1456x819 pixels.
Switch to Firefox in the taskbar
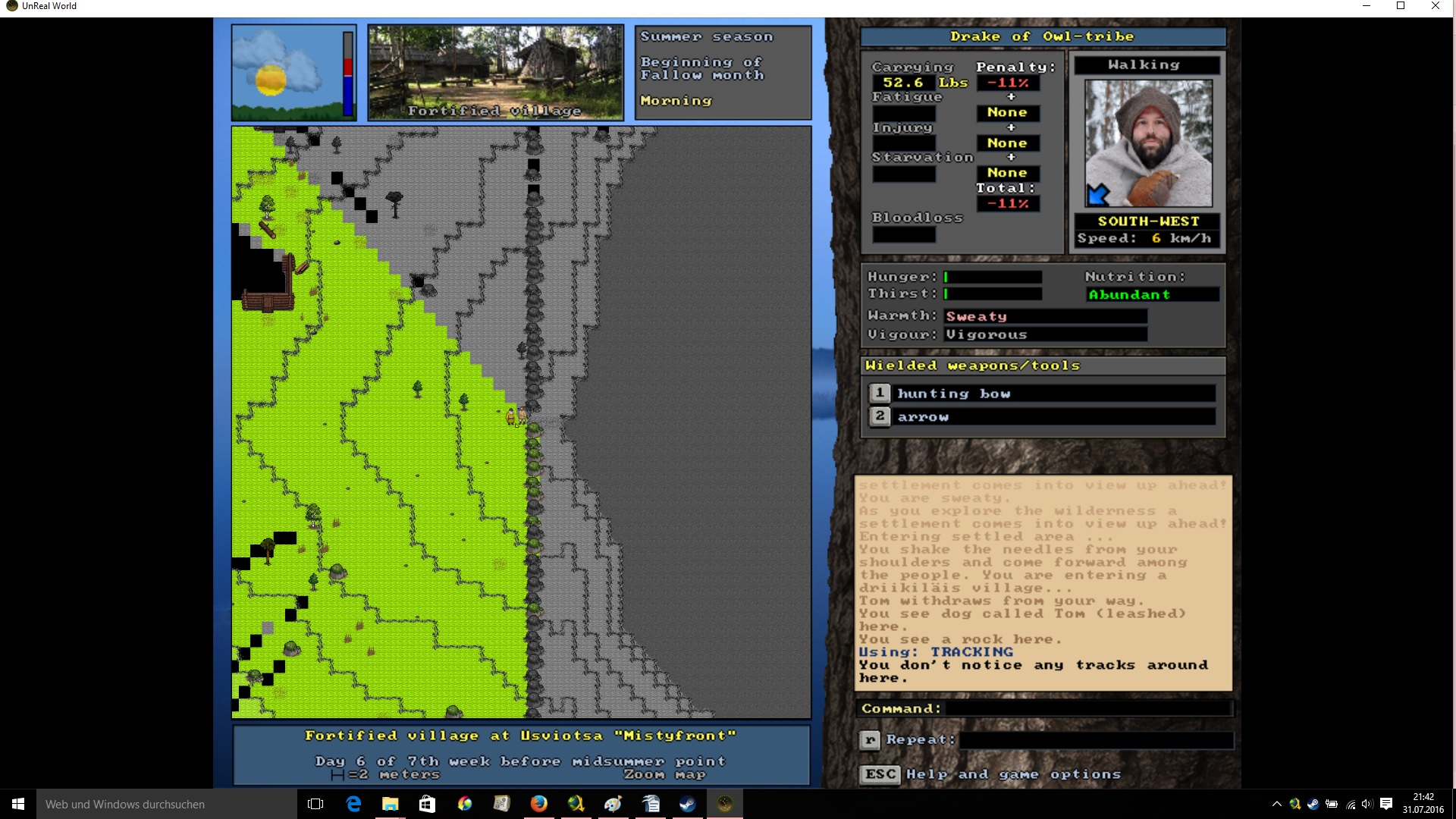click(539, 804)
